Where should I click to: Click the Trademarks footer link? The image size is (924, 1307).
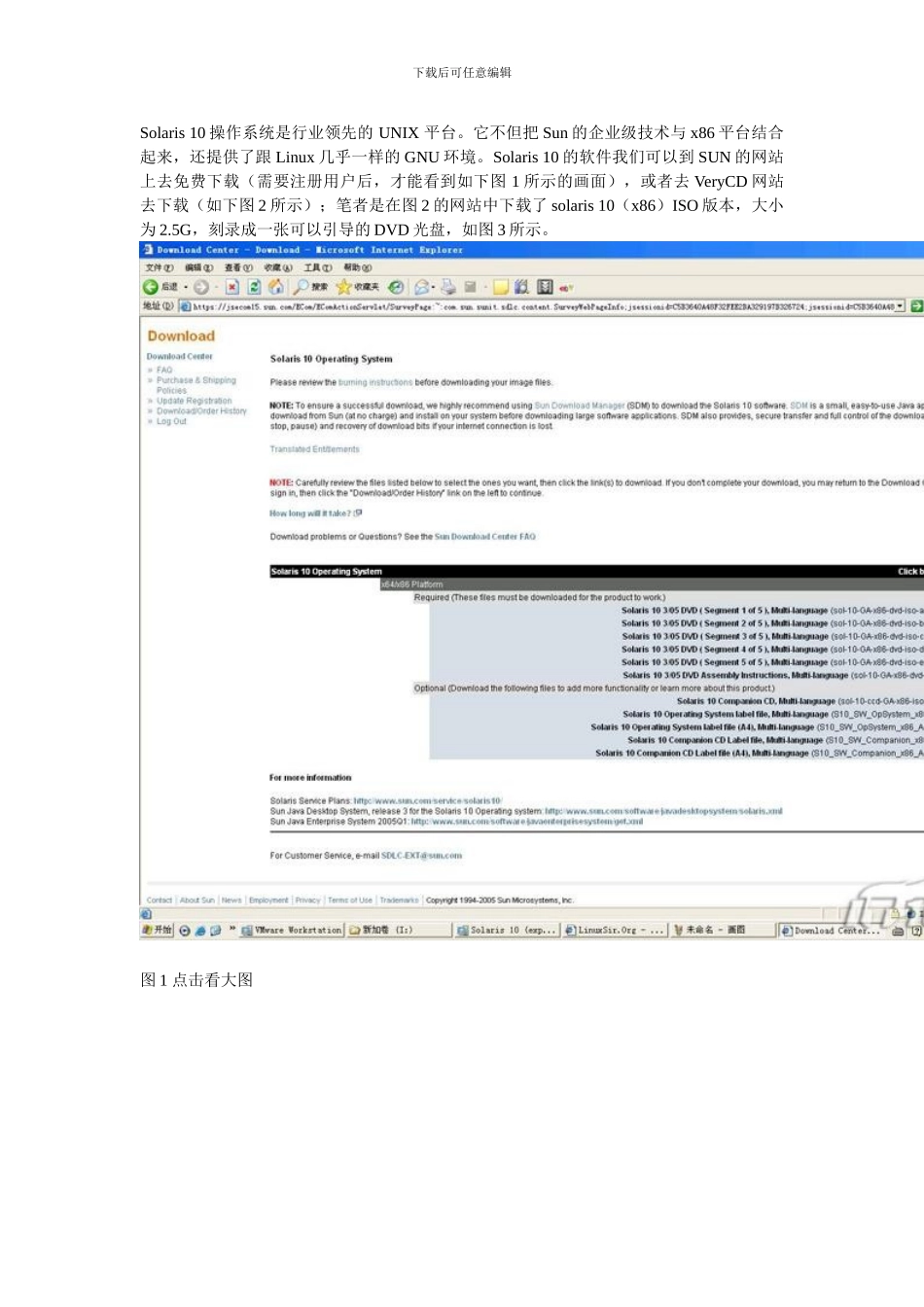tap(399, 901)
